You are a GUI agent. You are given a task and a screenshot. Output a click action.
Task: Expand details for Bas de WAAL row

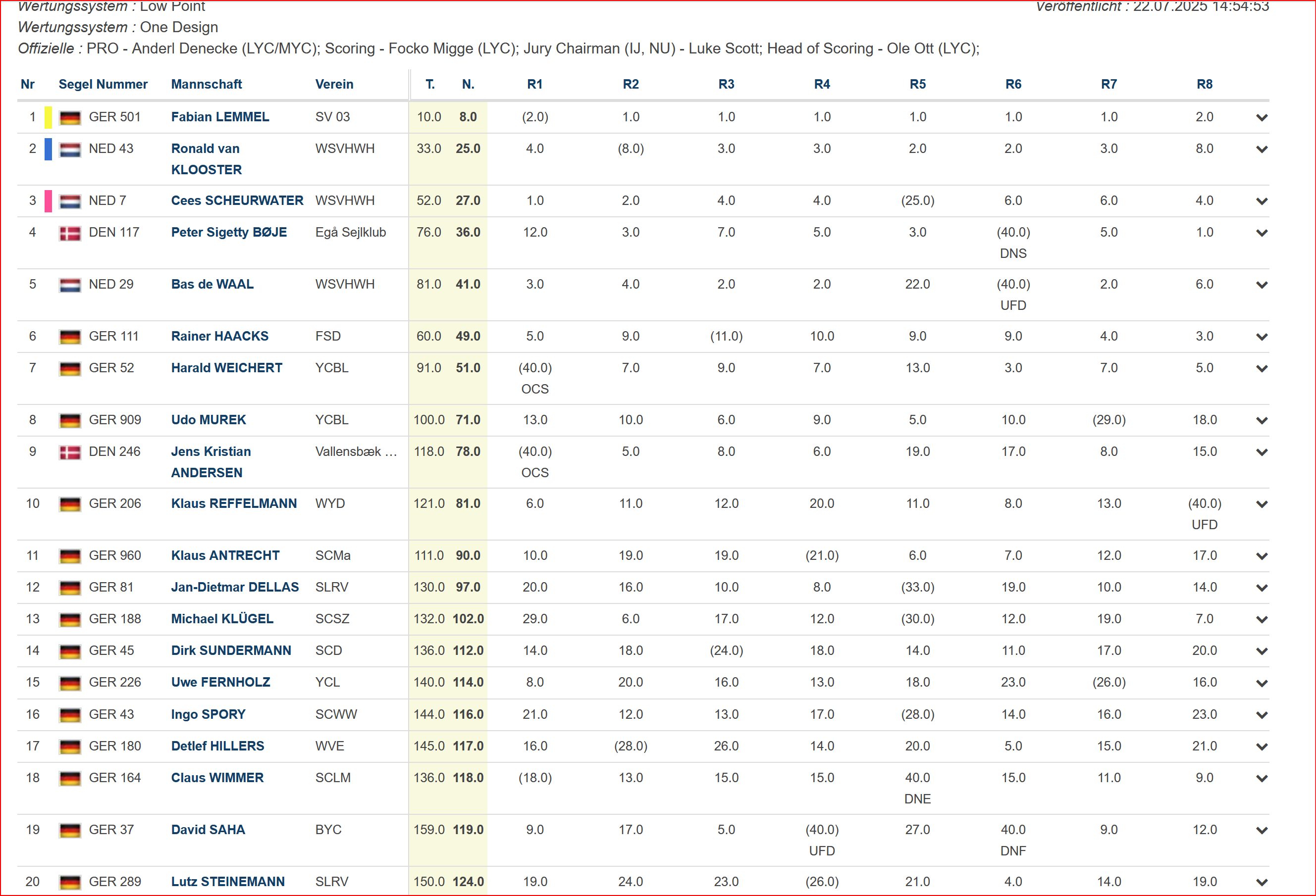tap(1261, 285)
